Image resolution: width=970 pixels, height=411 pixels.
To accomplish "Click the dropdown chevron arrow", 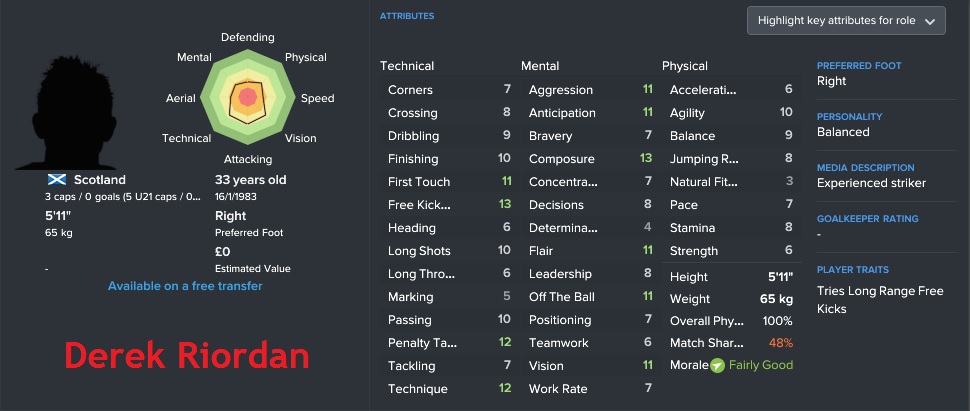I will (x=929, y=21).
